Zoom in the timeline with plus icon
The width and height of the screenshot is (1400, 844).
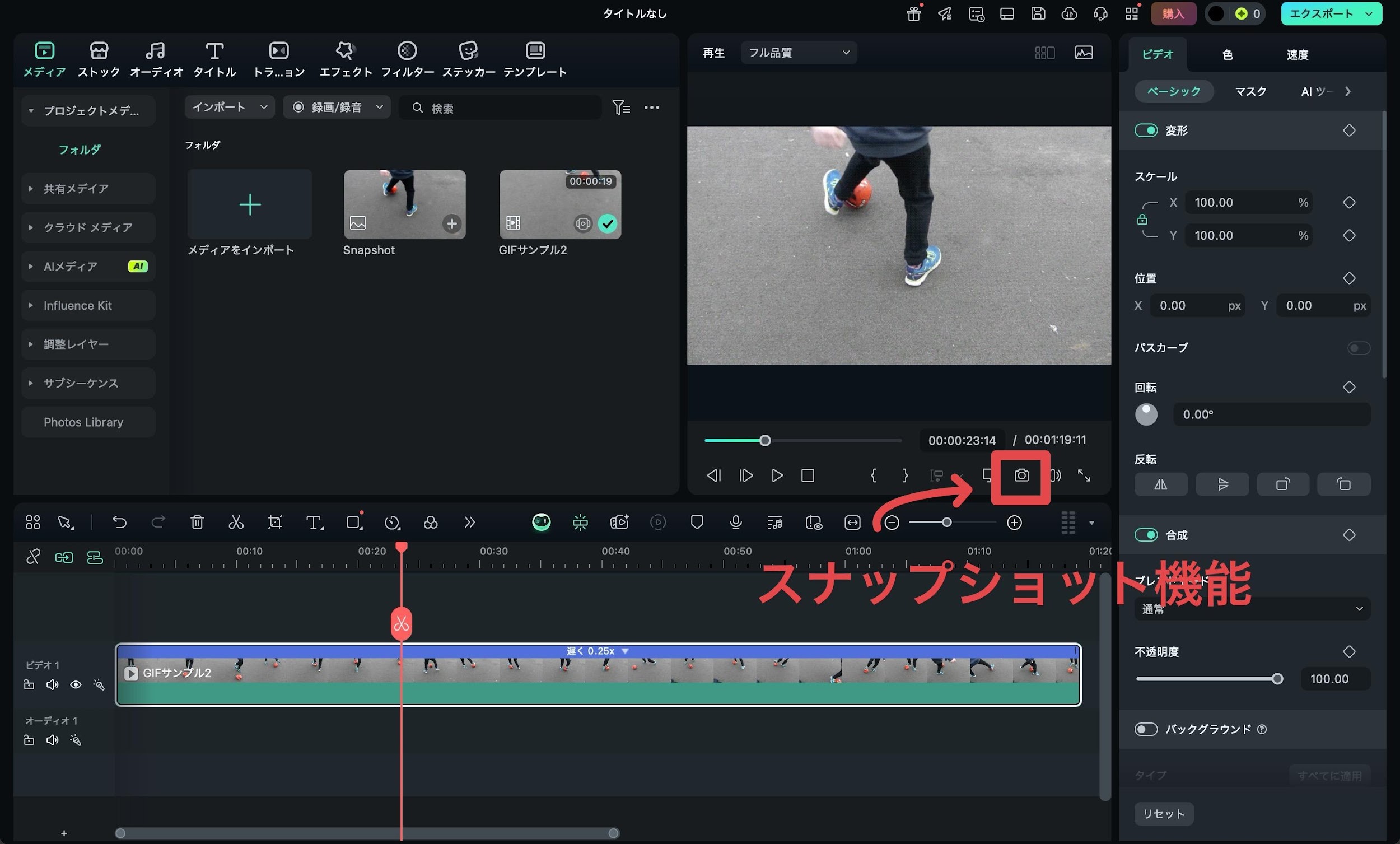pyautogui.click(x=1014, y=523)
